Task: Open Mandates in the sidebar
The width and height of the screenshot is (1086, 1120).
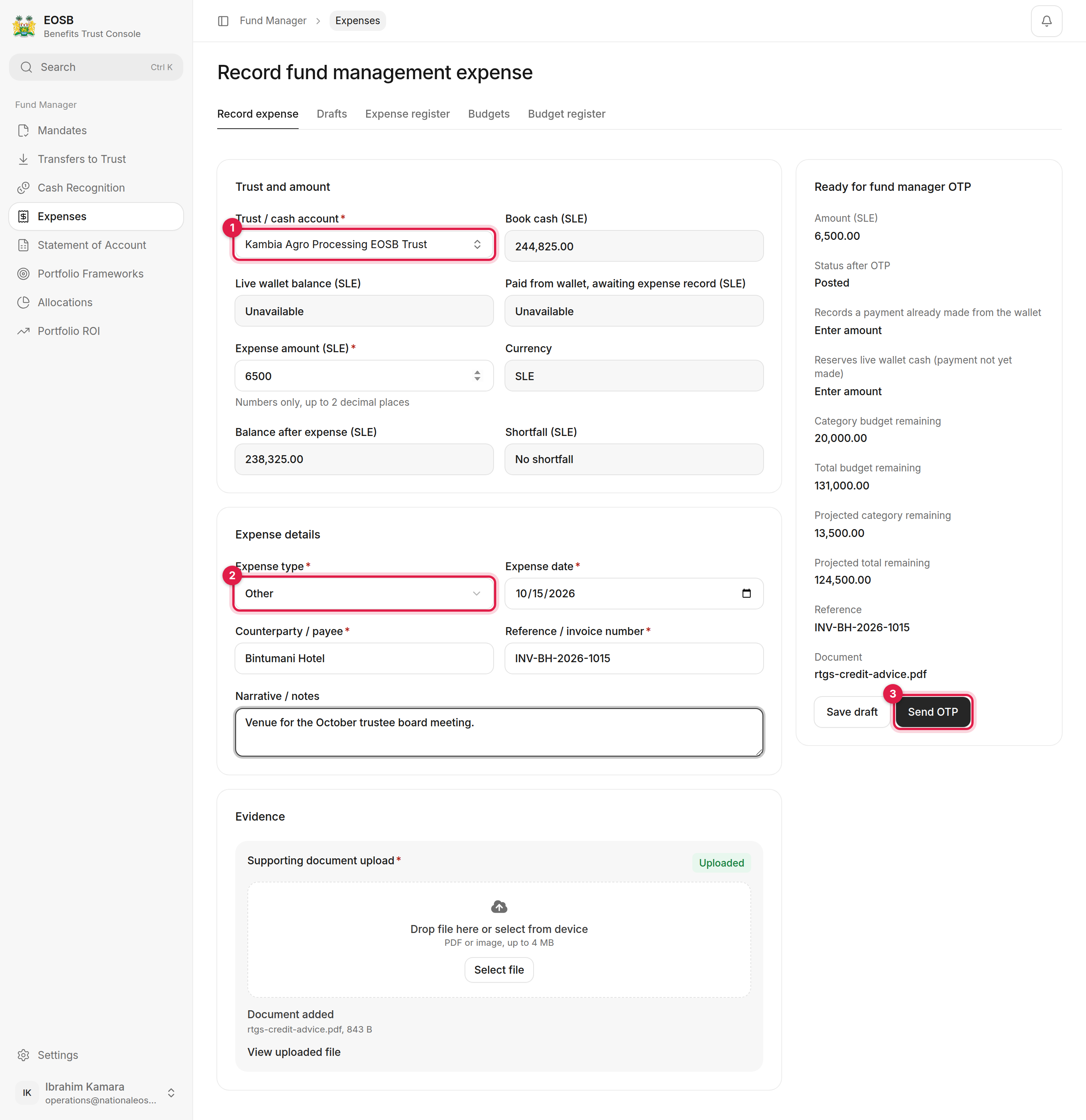Action: tap(96, 130)
